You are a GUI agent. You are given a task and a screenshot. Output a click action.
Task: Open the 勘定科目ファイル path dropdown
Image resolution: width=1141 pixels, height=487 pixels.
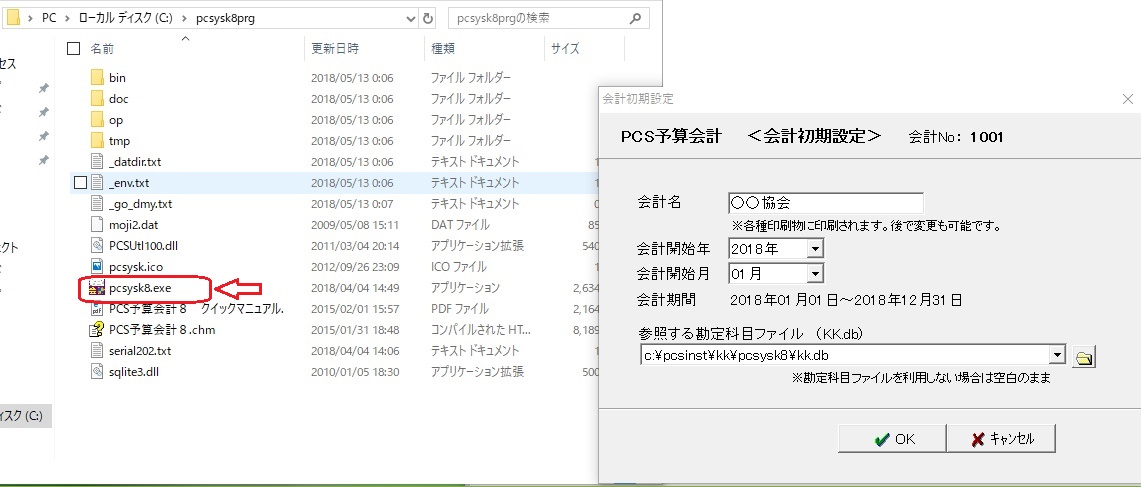(x=1057, y=355)
